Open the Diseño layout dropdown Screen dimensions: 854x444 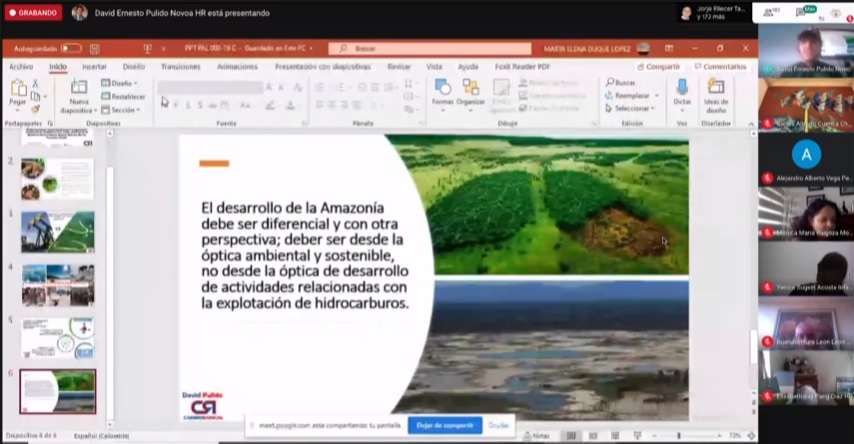tap(119, 83)
